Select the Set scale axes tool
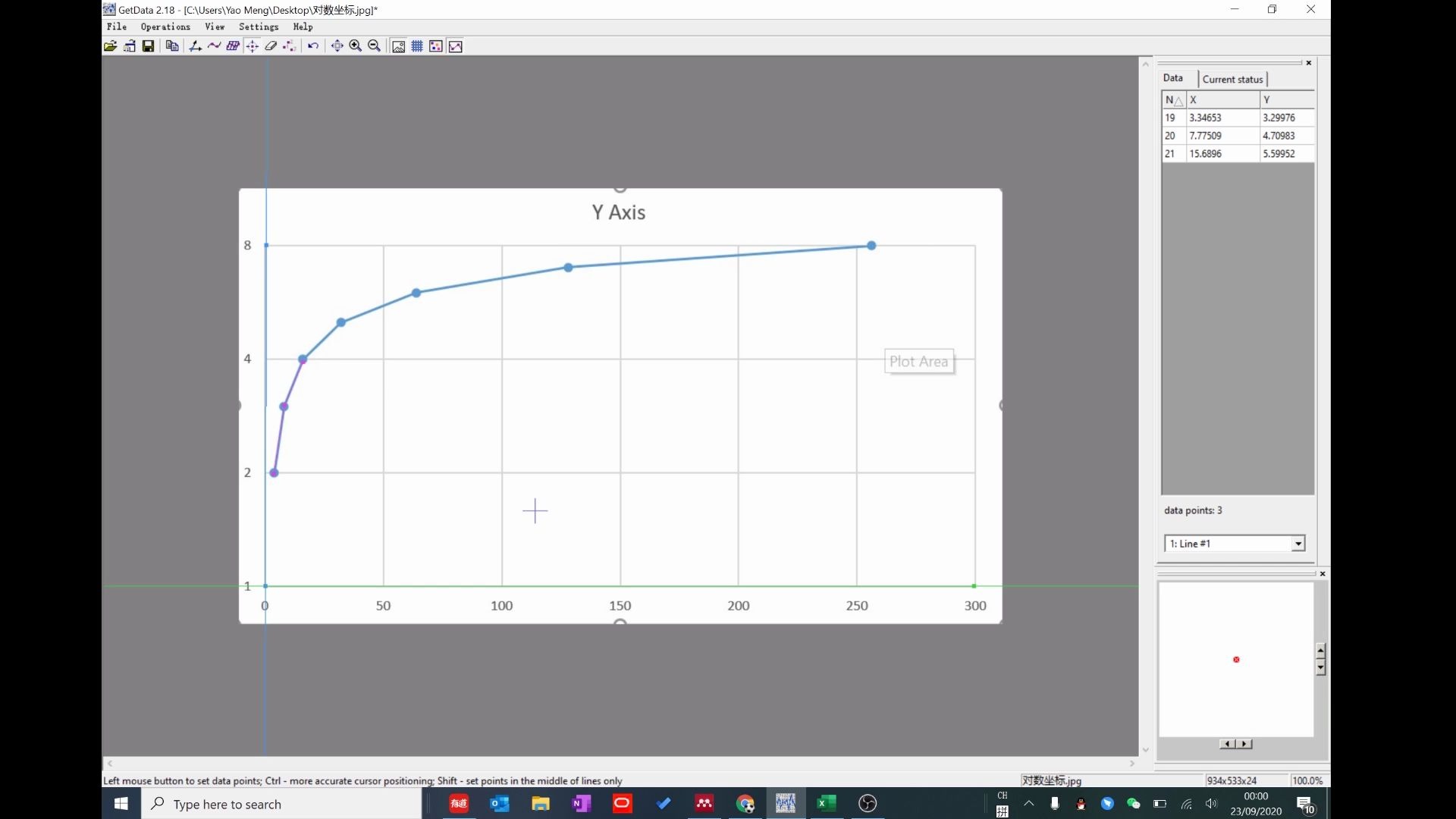 pos(195,46)
